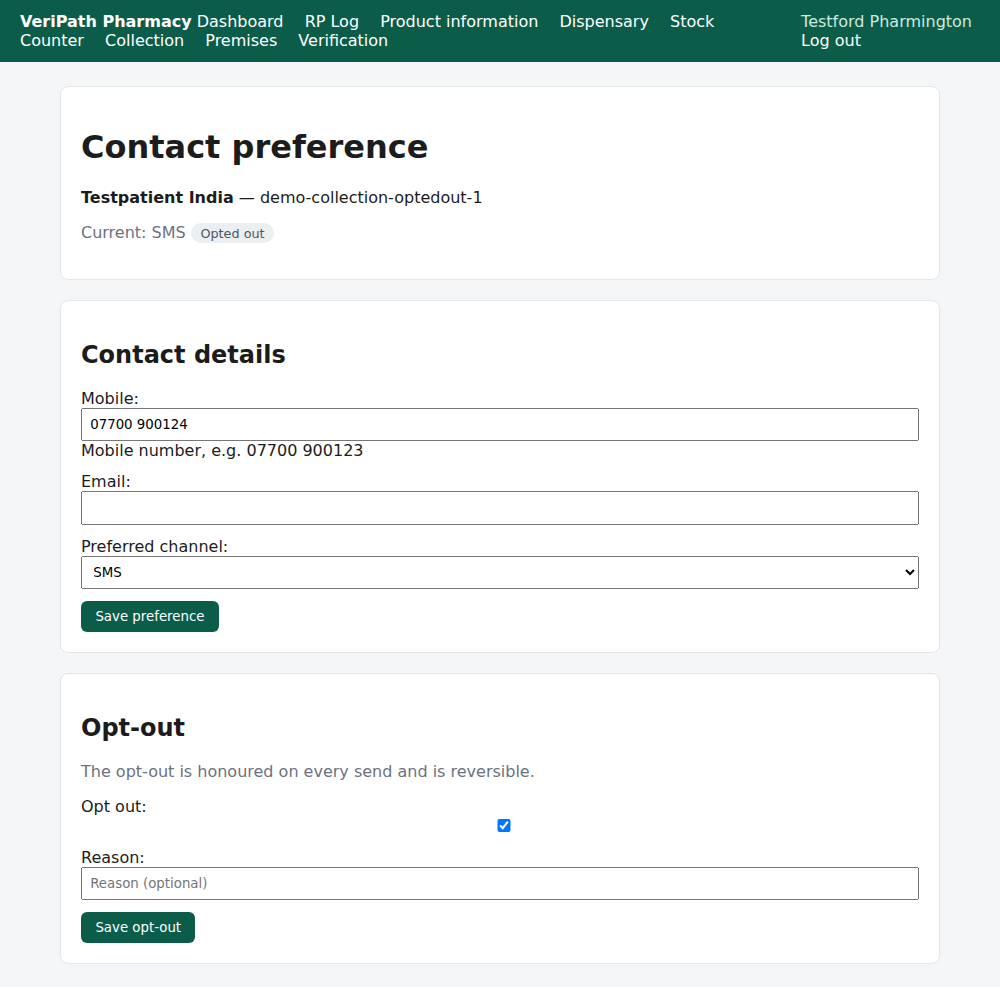Navigate to Dispensary
This screenshot has width=1000, height=987.
click(604, 21)
